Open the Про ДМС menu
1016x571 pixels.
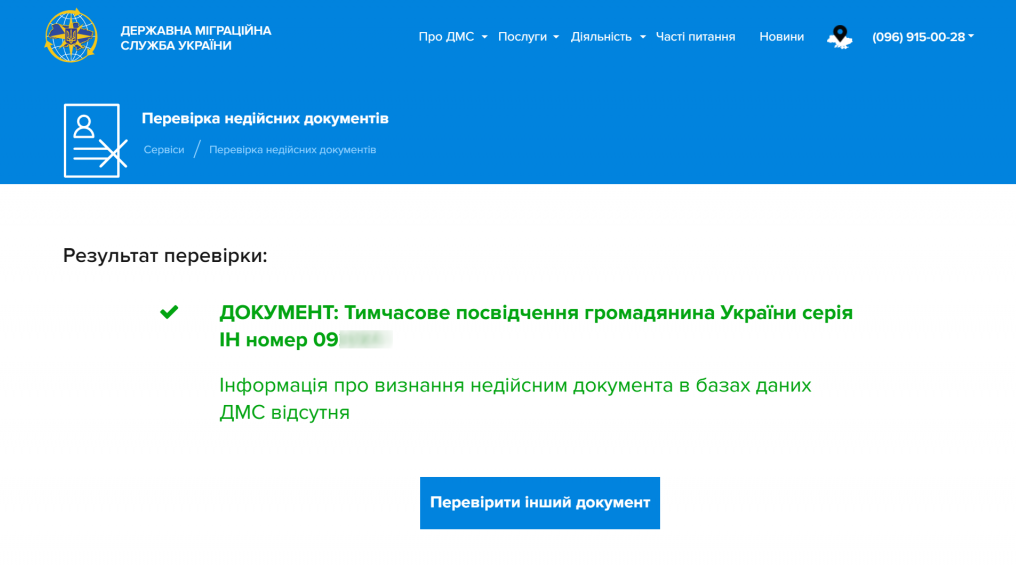(446, 37)
